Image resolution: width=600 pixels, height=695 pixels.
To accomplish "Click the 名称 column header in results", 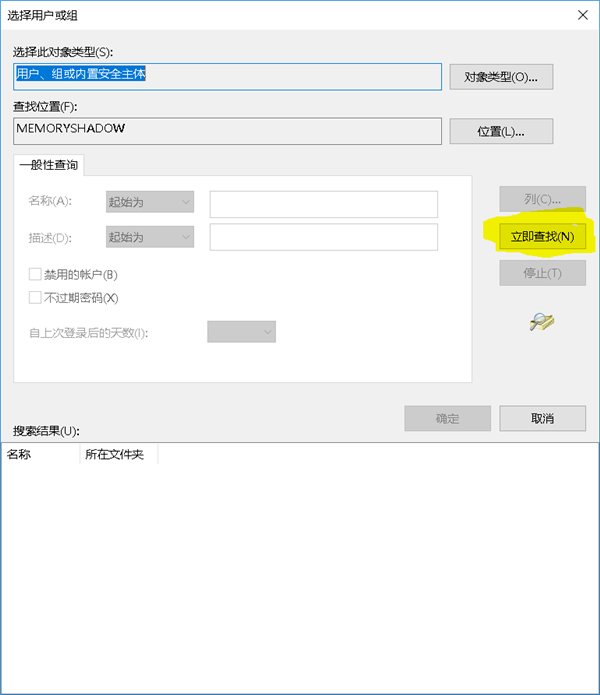I will (x=40, y=454).
